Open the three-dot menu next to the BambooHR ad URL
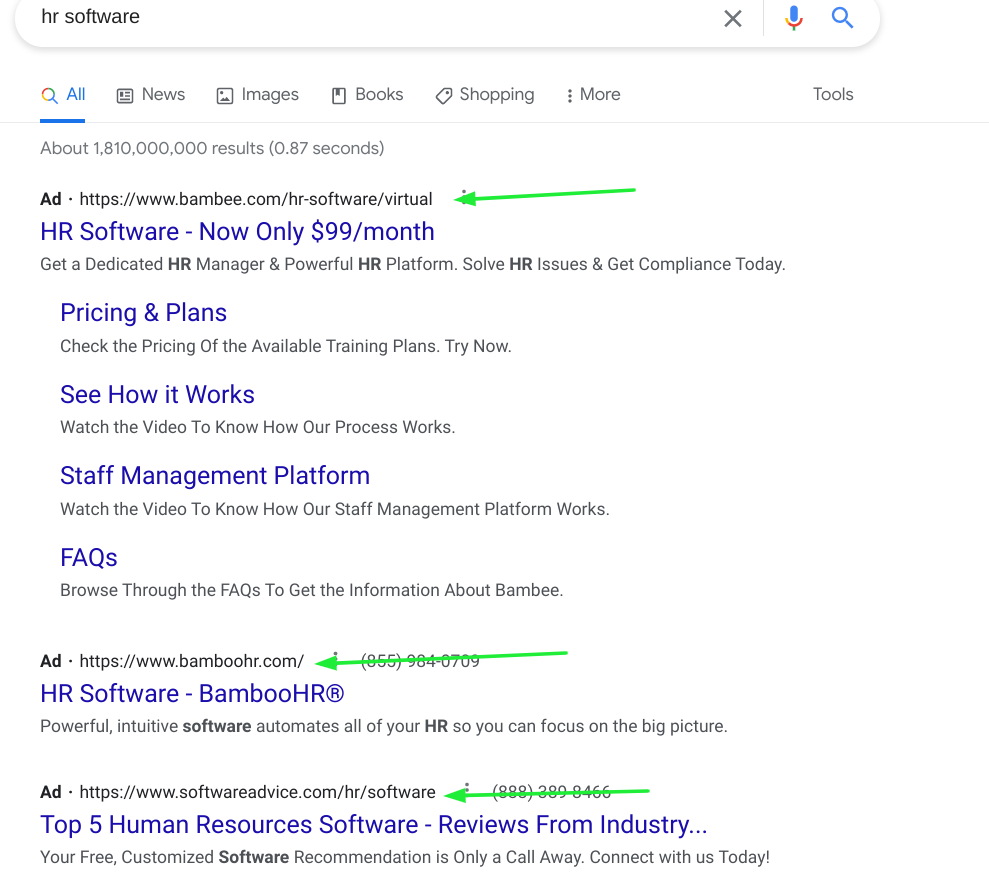 click(x=335, y=660)
